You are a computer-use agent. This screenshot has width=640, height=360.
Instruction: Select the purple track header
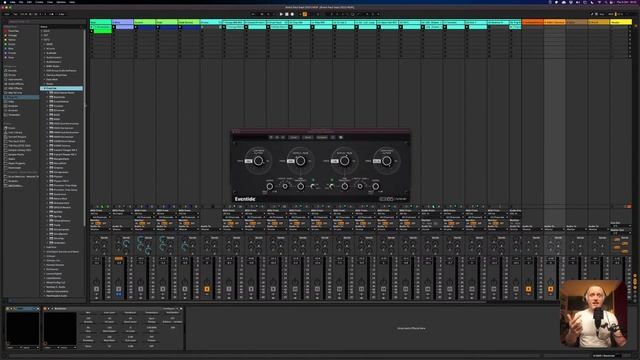tap(122, 22)
